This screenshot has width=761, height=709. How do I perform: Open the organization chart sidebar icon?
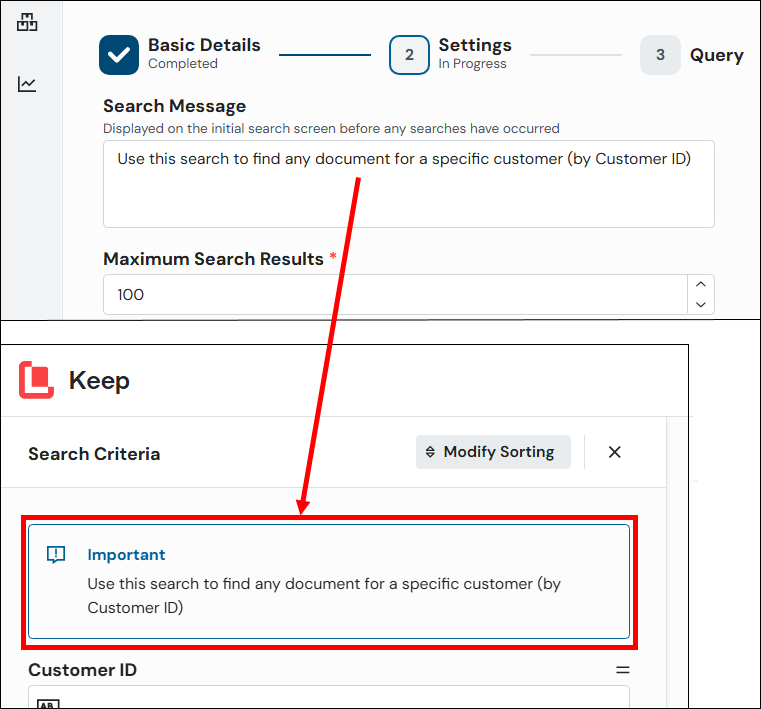click(x=27, y=22)
